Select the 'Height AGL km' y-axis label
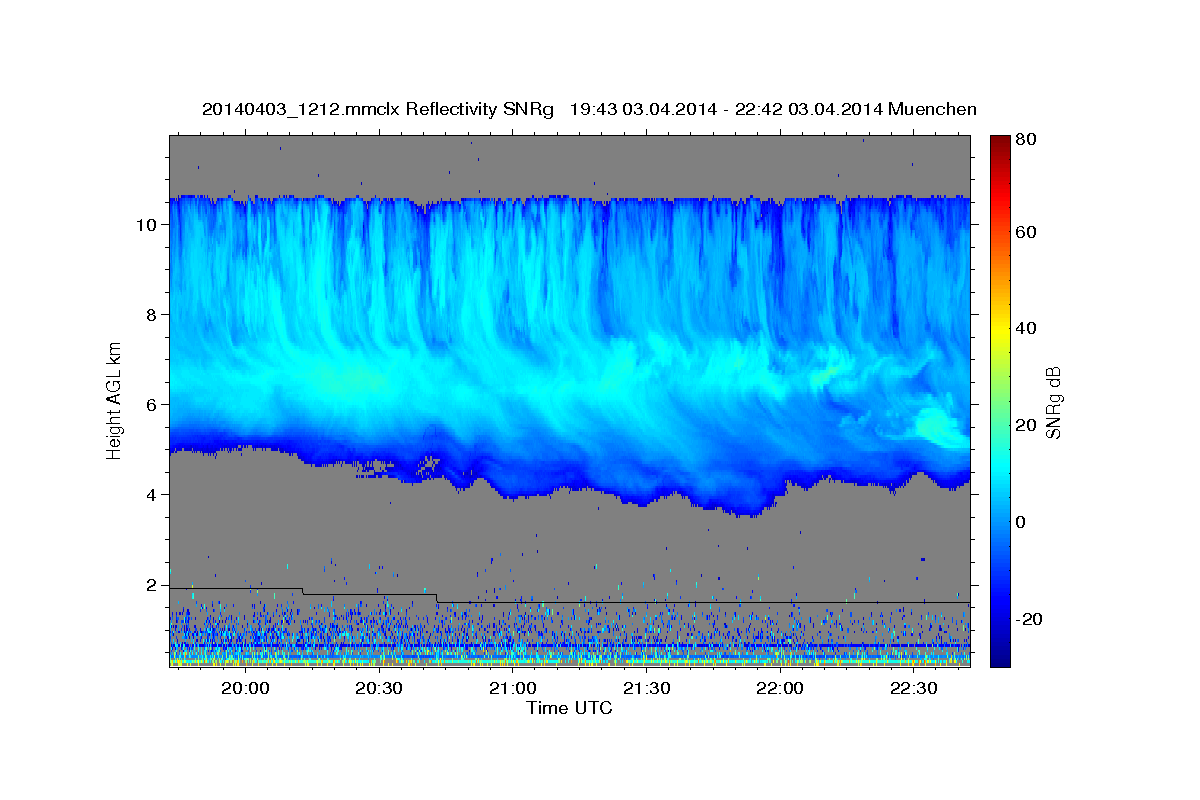The width and height of the screenshot is (1200, 800). point(114,400)
